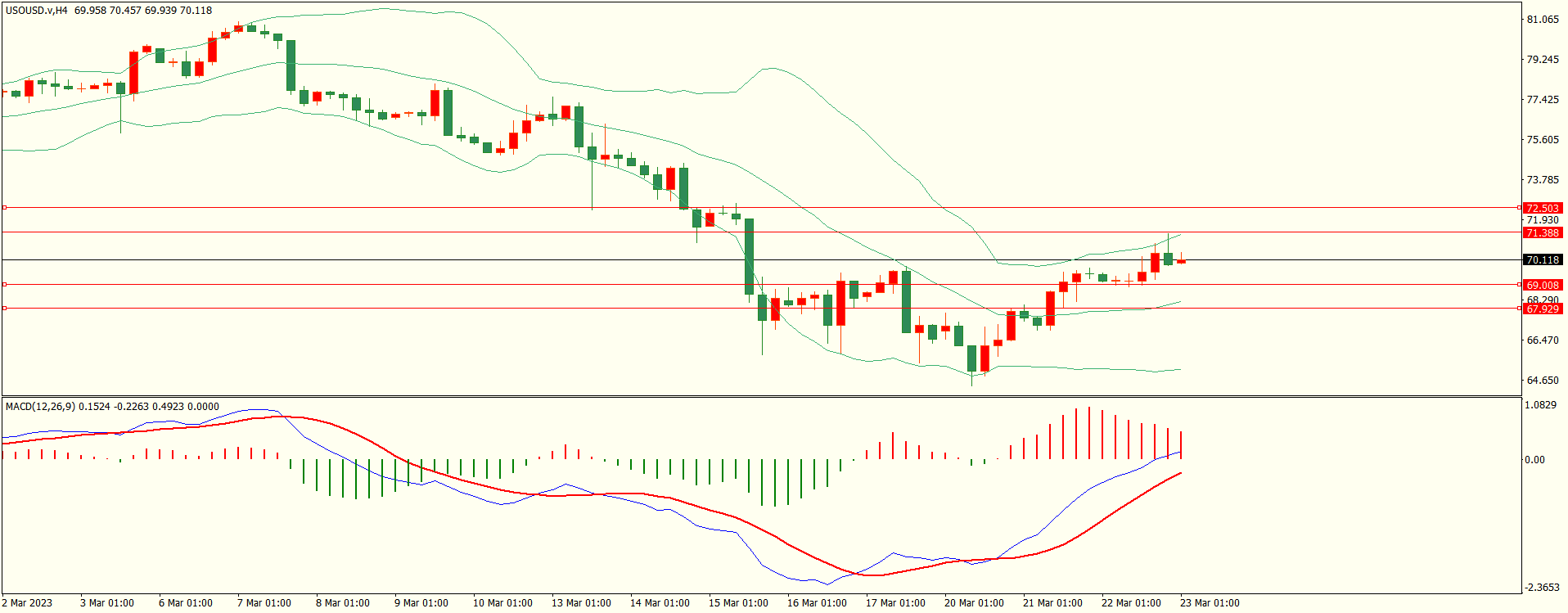Click the 64.650 price axis label
This screenshot has width=1568, height=613.
(1543, 381)
